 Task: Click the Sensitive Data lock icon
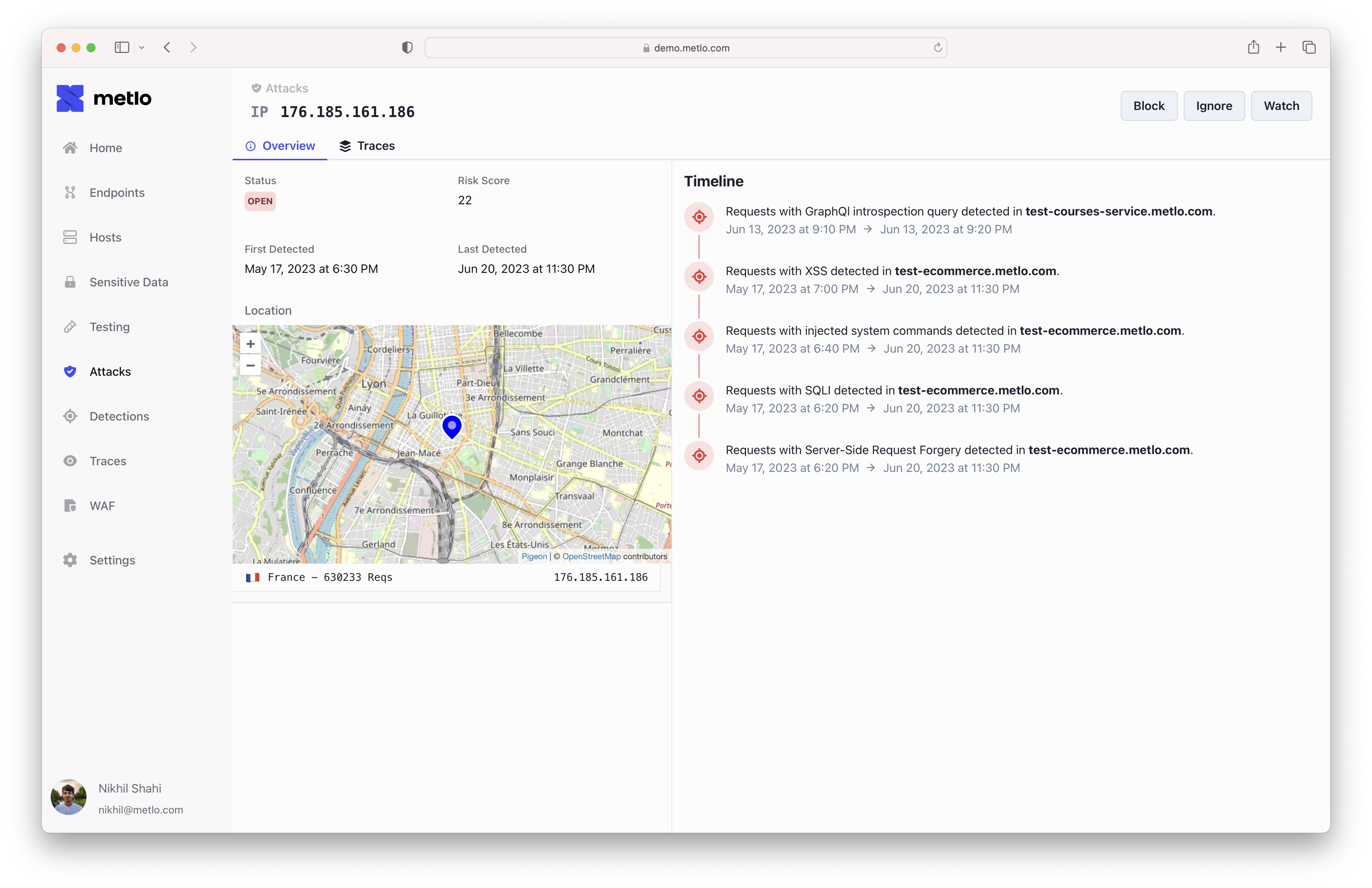(70, 282)
